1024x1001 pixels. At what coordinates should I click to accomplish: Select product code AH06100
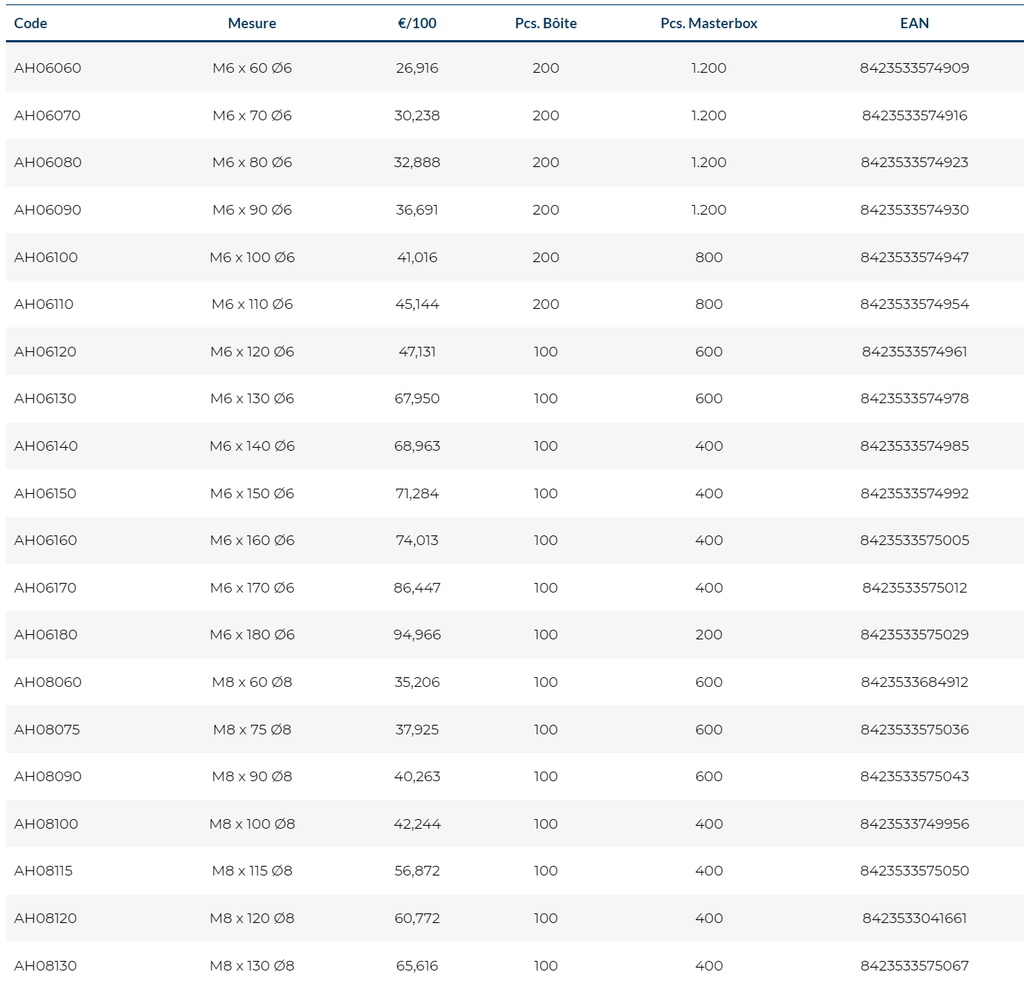click(x=46, y=257)
